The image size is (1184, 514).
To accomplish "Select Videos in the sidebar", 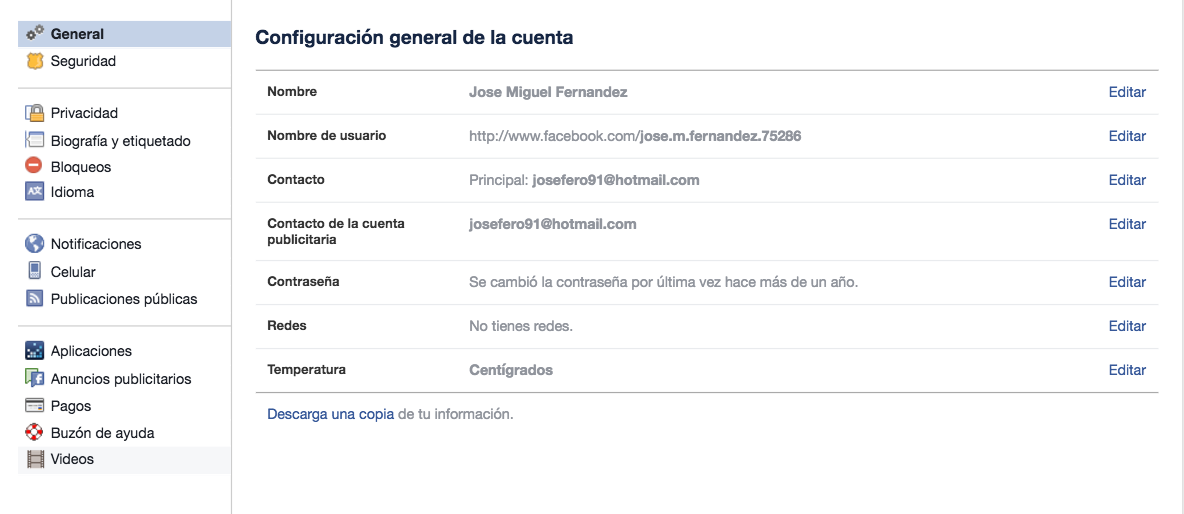I will coord(125,459).
